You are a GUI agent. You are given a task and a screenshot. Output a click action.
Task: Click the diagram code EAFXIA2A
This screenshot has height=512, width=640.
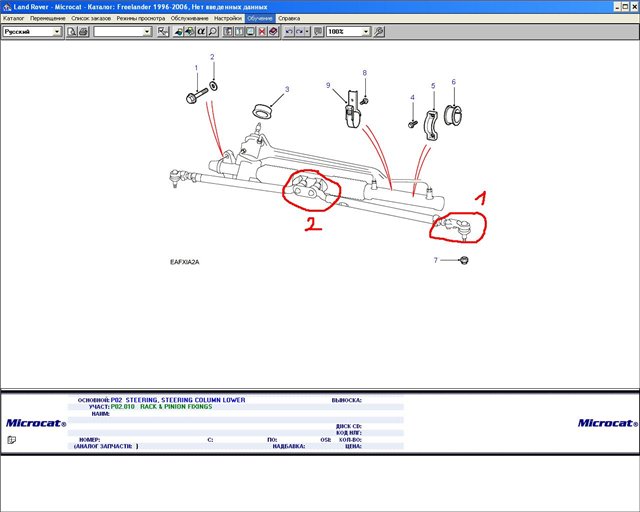click(x=184, y=262)
